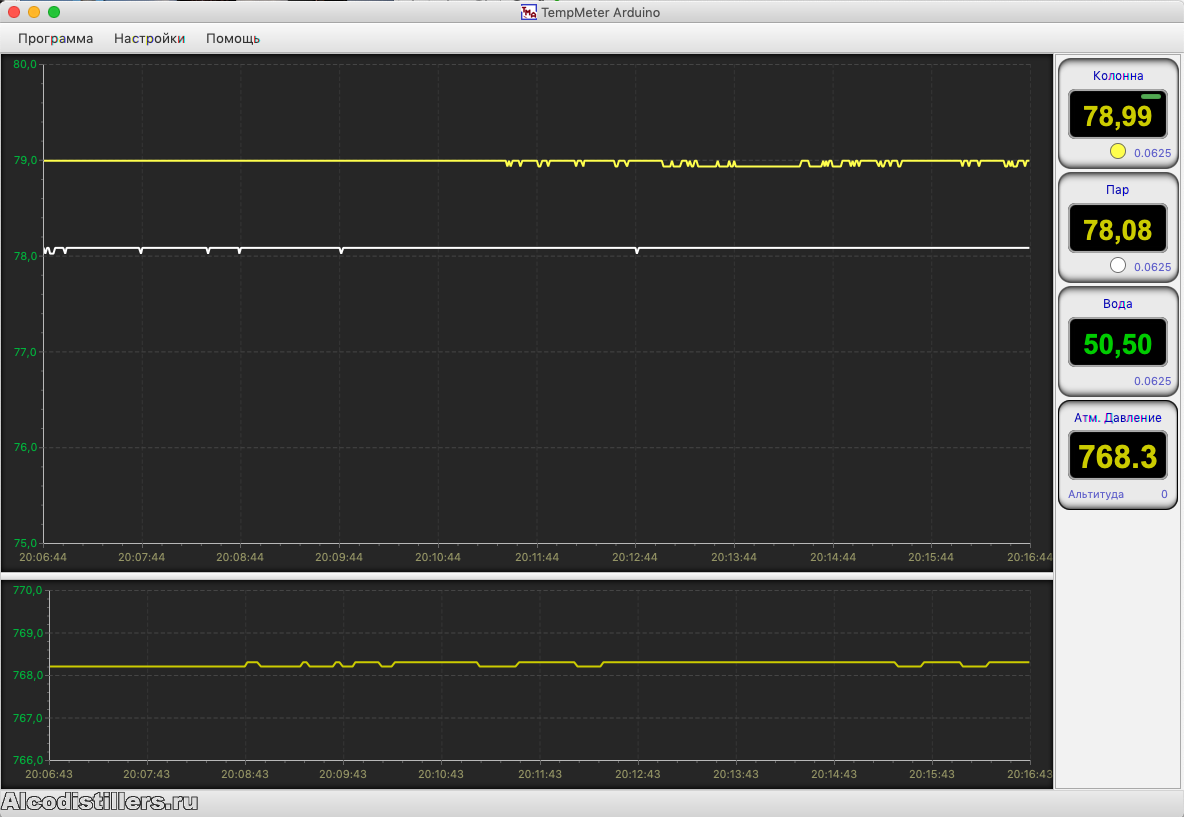
Task: Click the Пар temperature reading 78,08
Action: 1118,230
